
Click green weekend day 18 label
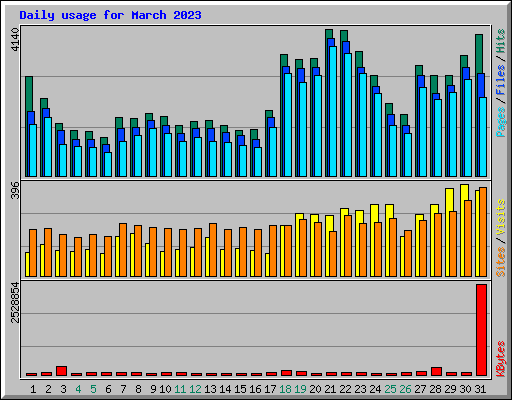(x=285, y=389)
